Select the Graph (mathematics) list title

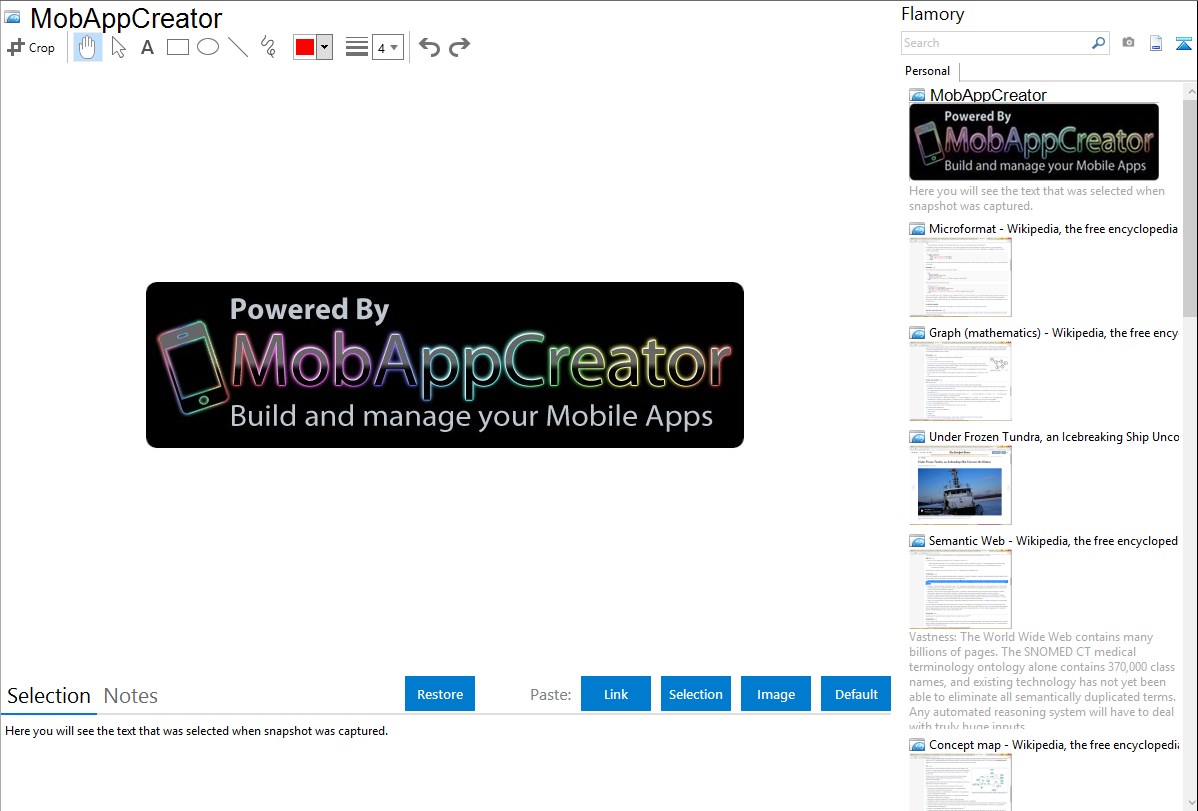coord(1054,333)
